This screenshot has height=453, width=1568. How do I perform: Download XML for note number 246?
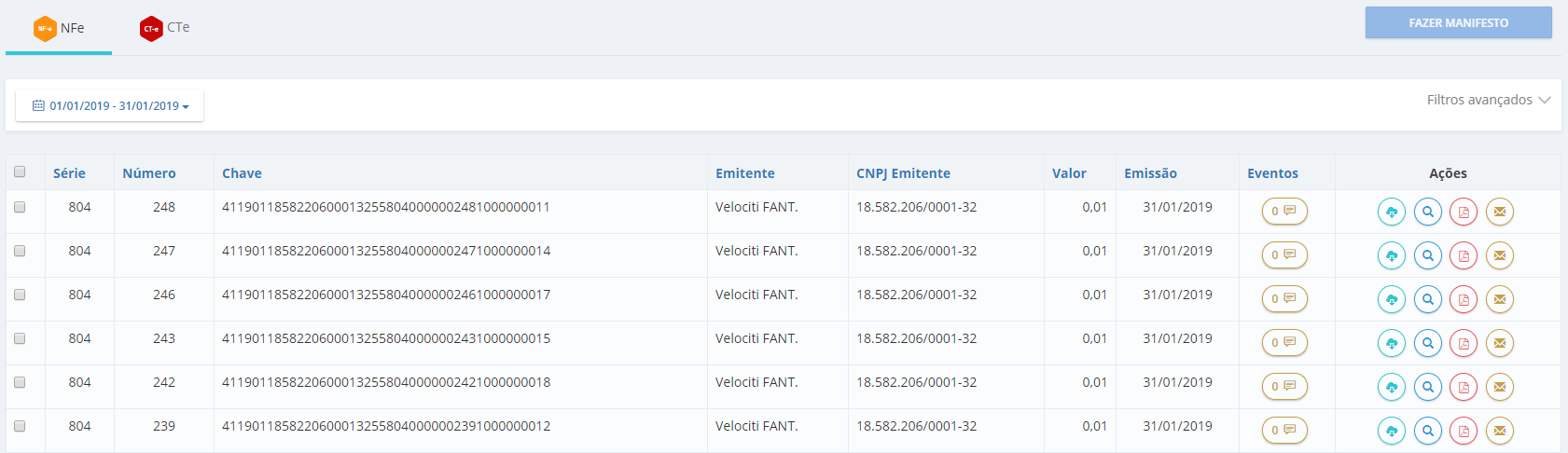coord(1392,299)
